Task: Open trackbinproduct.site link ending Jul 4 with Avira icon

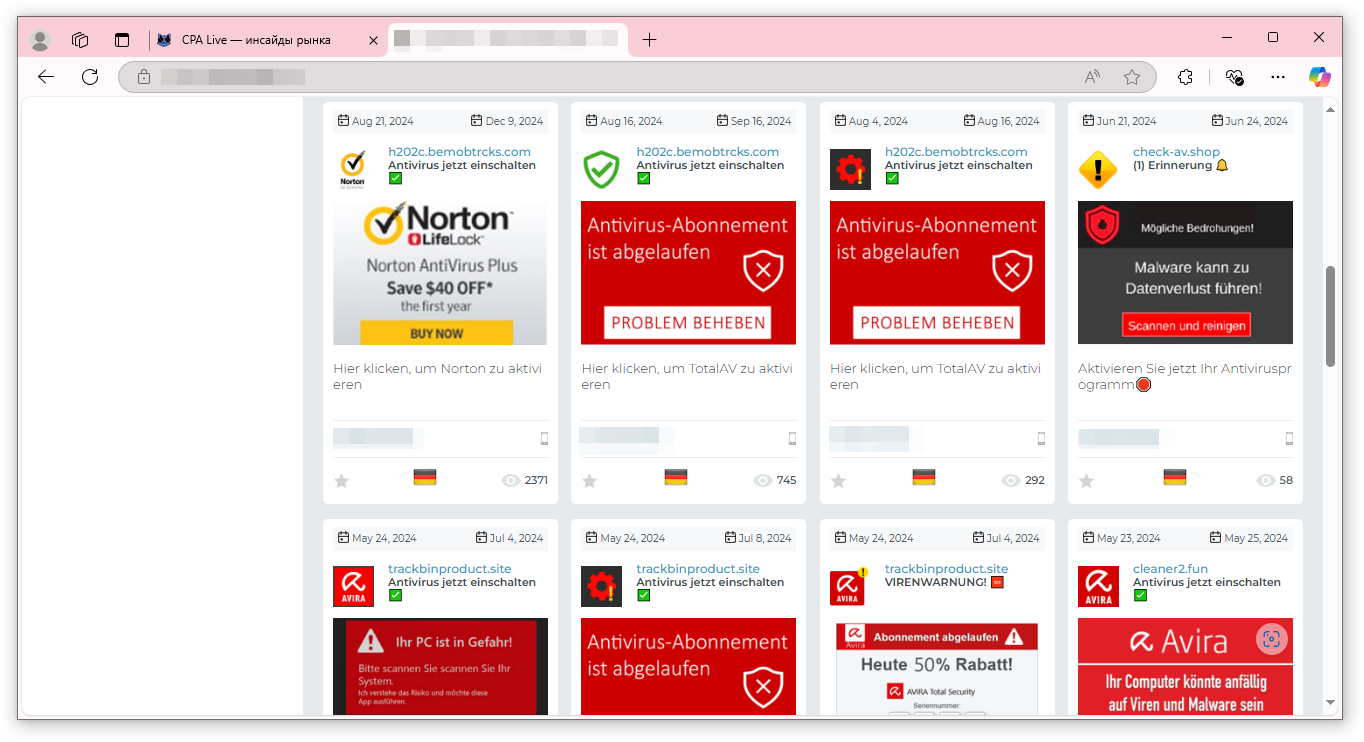Action: tap(449, 569)
